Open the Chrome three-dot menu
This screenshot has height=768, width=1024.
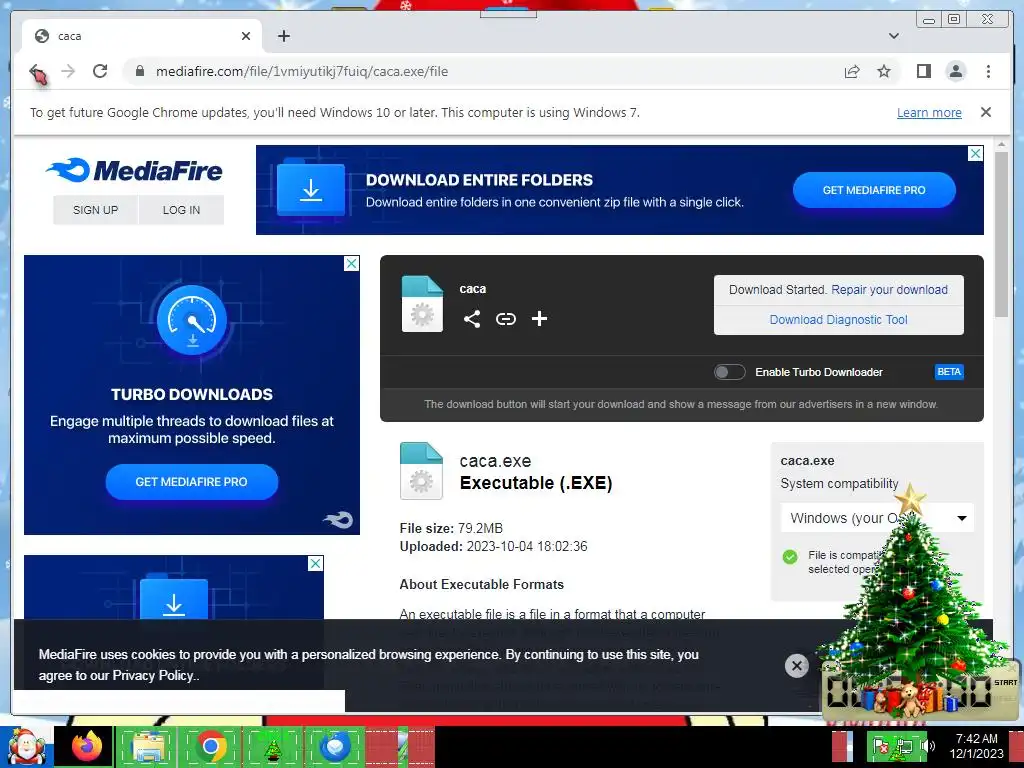point(988,71)
